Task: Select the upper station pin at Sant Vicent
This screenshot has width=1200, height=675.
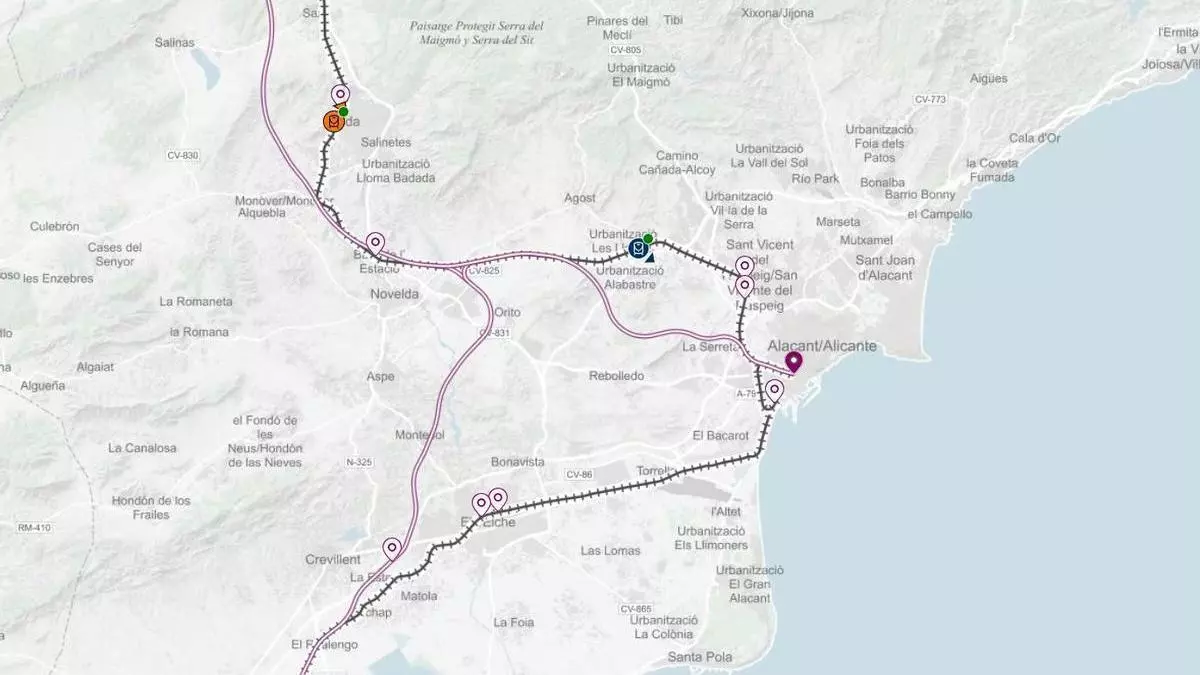Action: (x=744, y=266)
